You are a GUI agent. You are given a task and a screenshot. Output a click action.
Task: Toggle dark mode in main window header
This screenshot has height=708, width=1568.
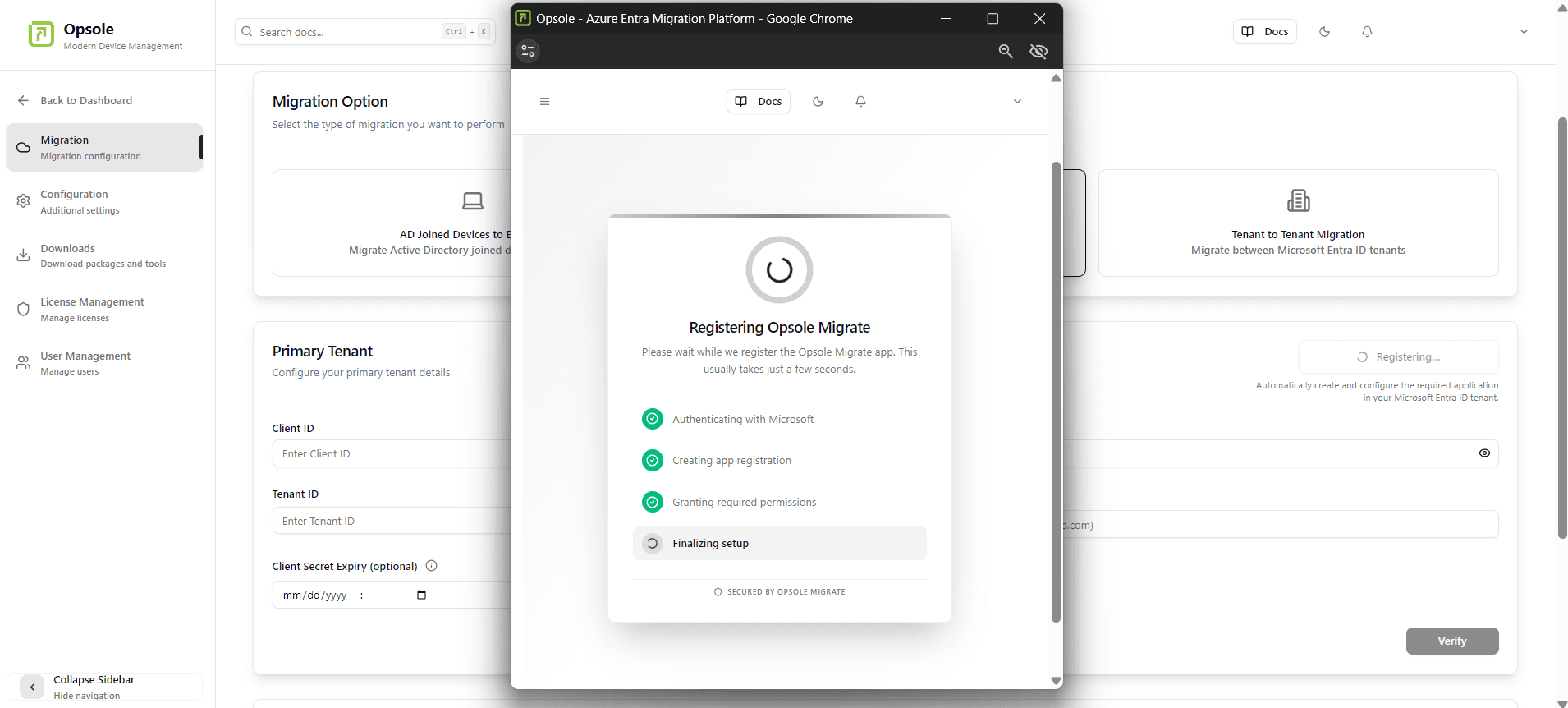[1324, 31]
